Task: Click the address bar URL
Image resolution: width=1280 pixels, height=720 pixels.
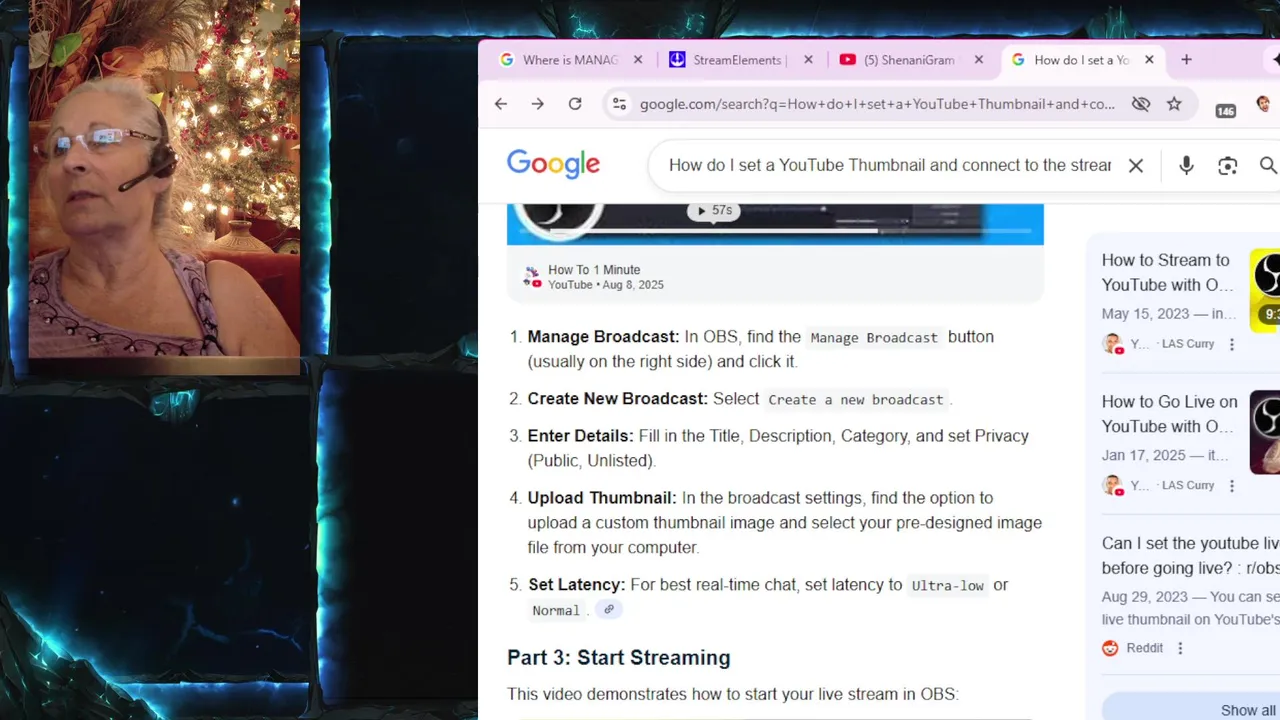Action: click(877, 104)
